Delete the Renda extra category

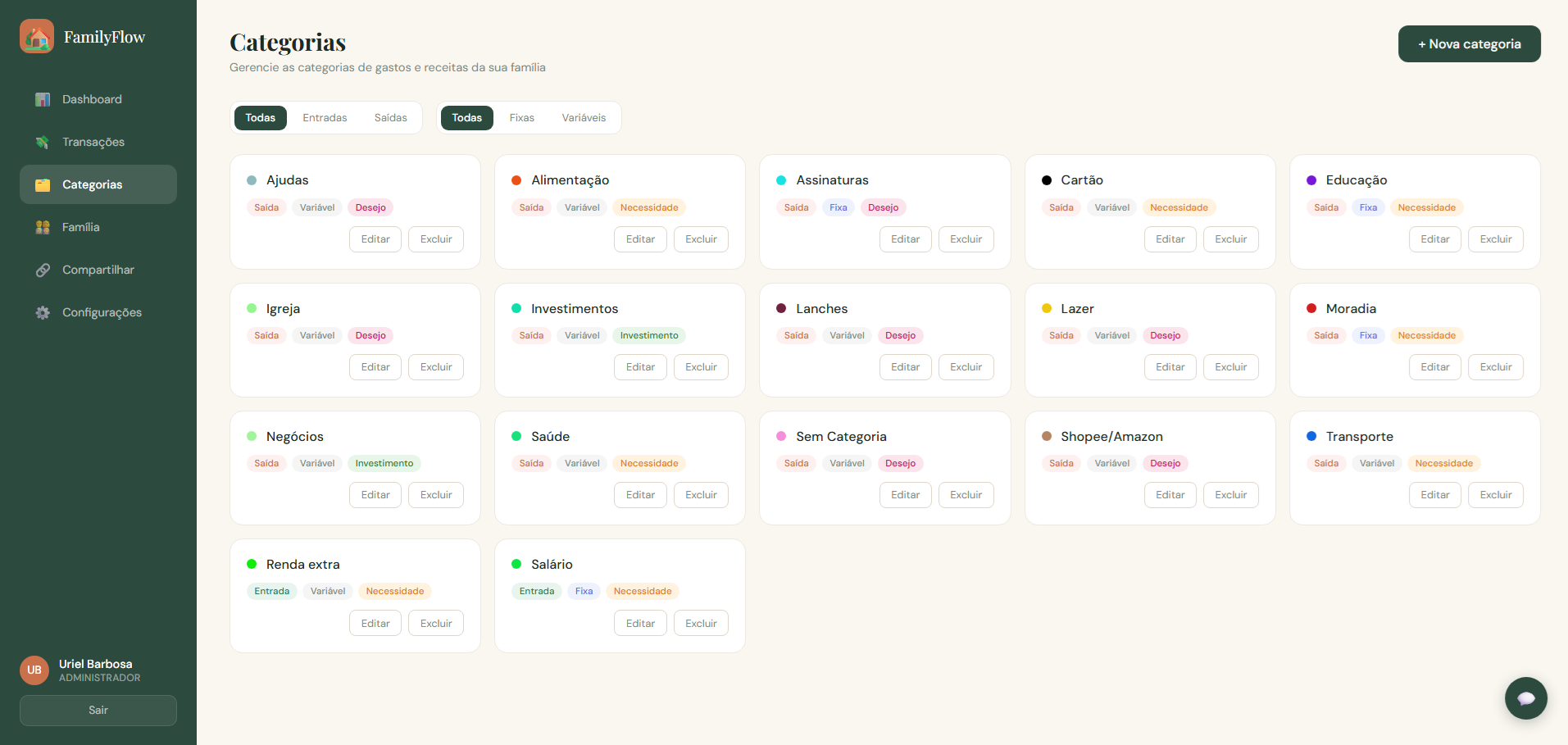tap(436, 624)
